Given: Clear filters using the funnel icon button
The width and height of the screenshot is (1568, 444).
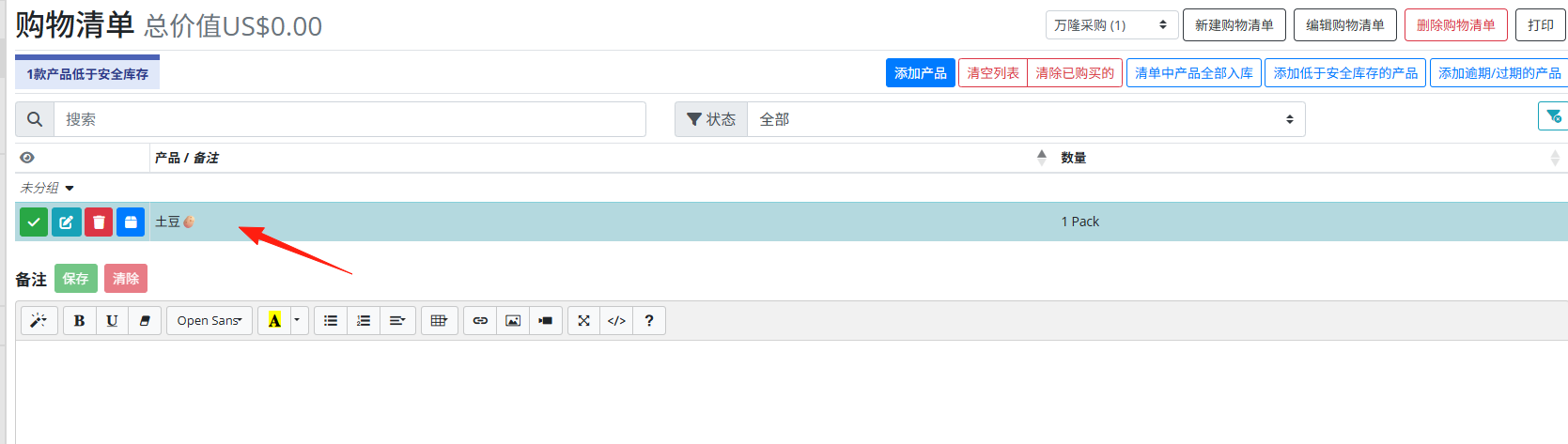Looking at the screenshot, I should coord(1553,116).
